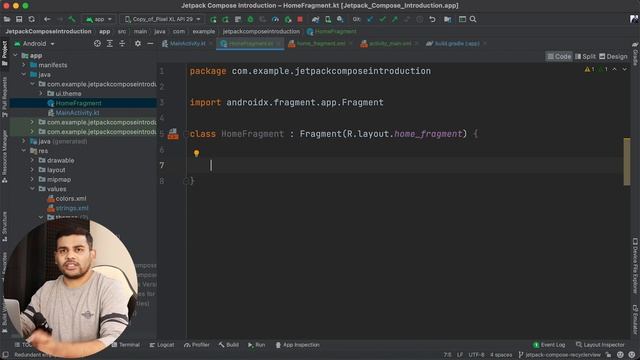Open Project panel gear settings

[x=138, y=43]
